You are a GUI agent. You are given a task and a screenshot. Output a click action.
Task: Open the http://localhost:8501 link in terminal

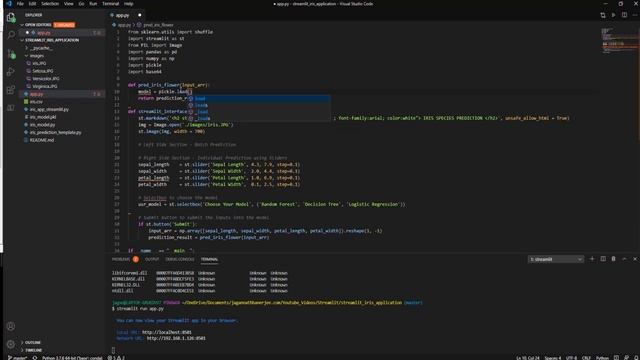[167, 332]
